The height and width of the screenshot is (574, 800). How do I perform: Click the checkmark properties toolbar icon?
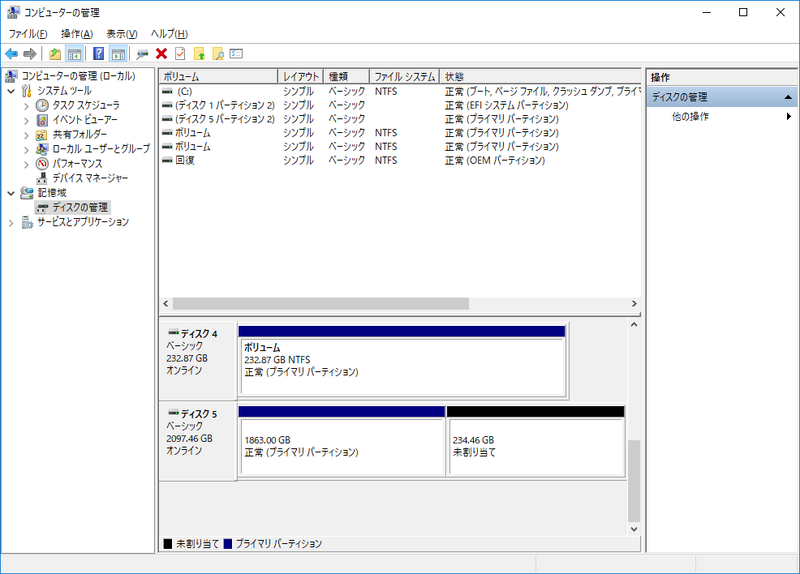[x=180, y=54]
